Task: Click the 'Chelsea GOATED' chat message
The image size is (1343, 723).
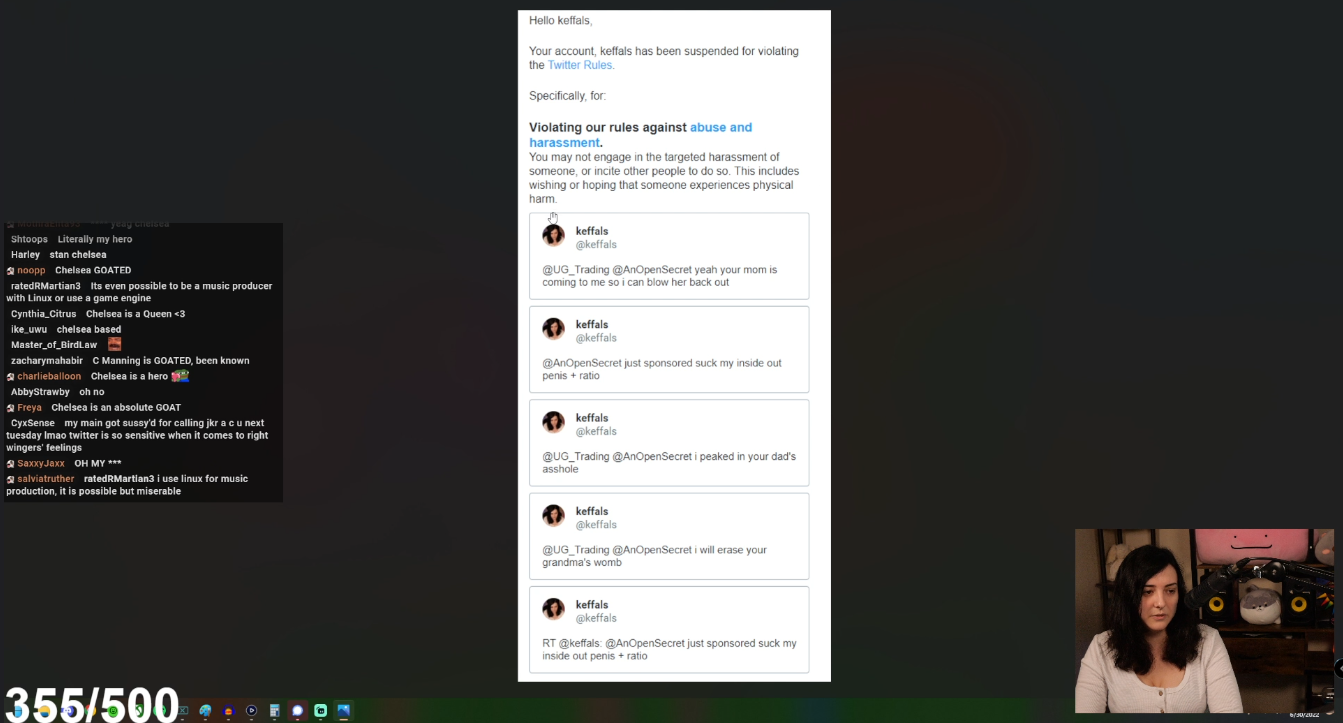Action: pyautogui.click(x=93, y=271)
